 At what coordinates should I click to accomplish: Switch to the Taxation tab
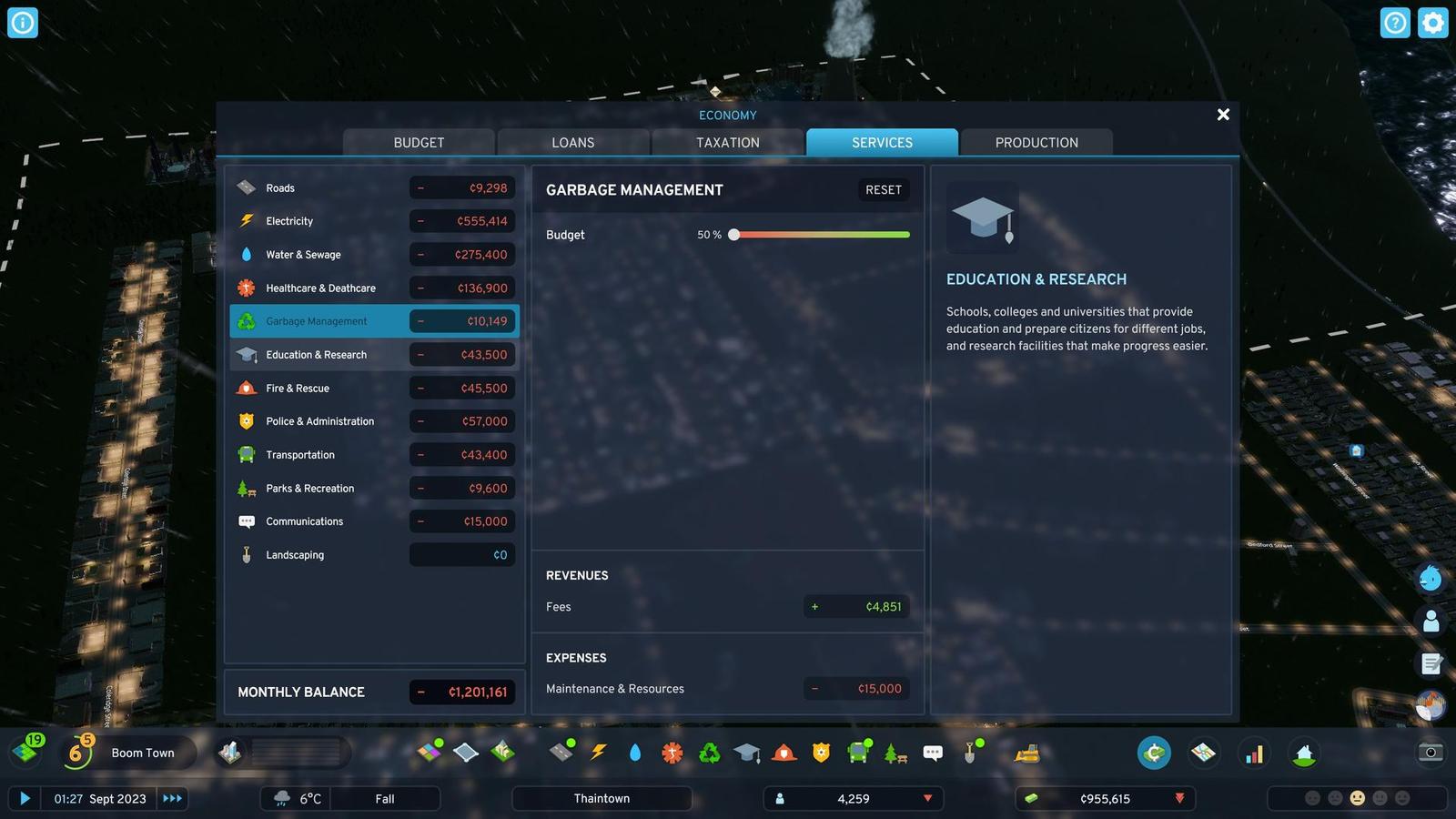(x=727, y=143)
